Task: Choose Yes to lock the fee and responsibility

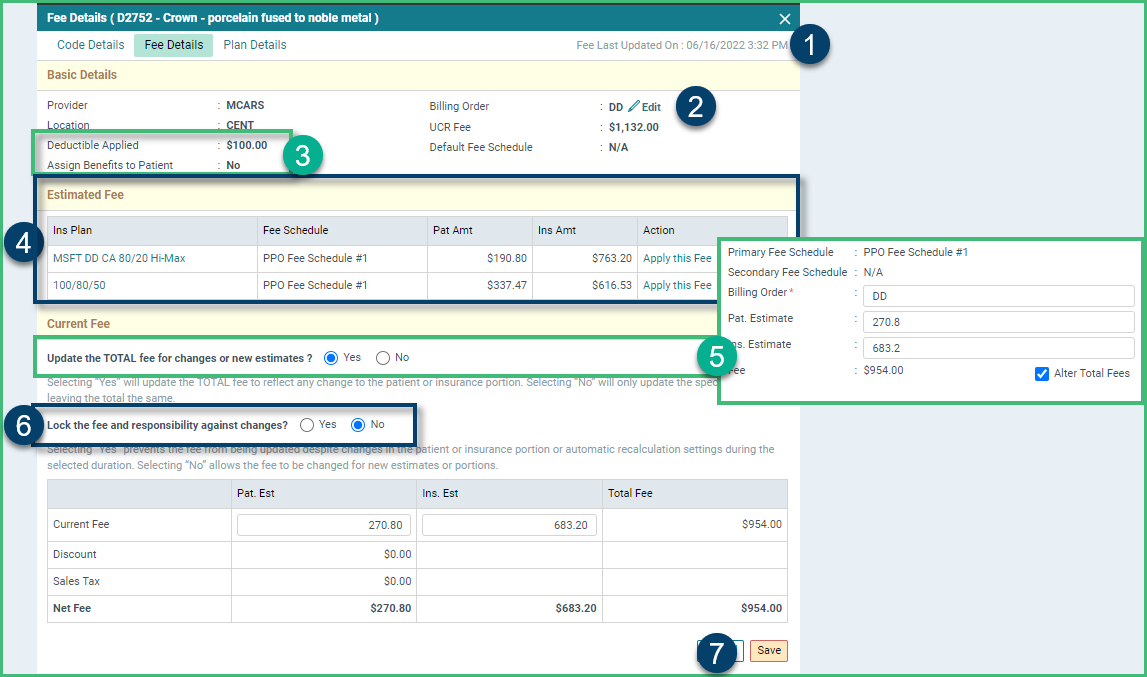Action: pyautogui.click(x=307, y=425)
